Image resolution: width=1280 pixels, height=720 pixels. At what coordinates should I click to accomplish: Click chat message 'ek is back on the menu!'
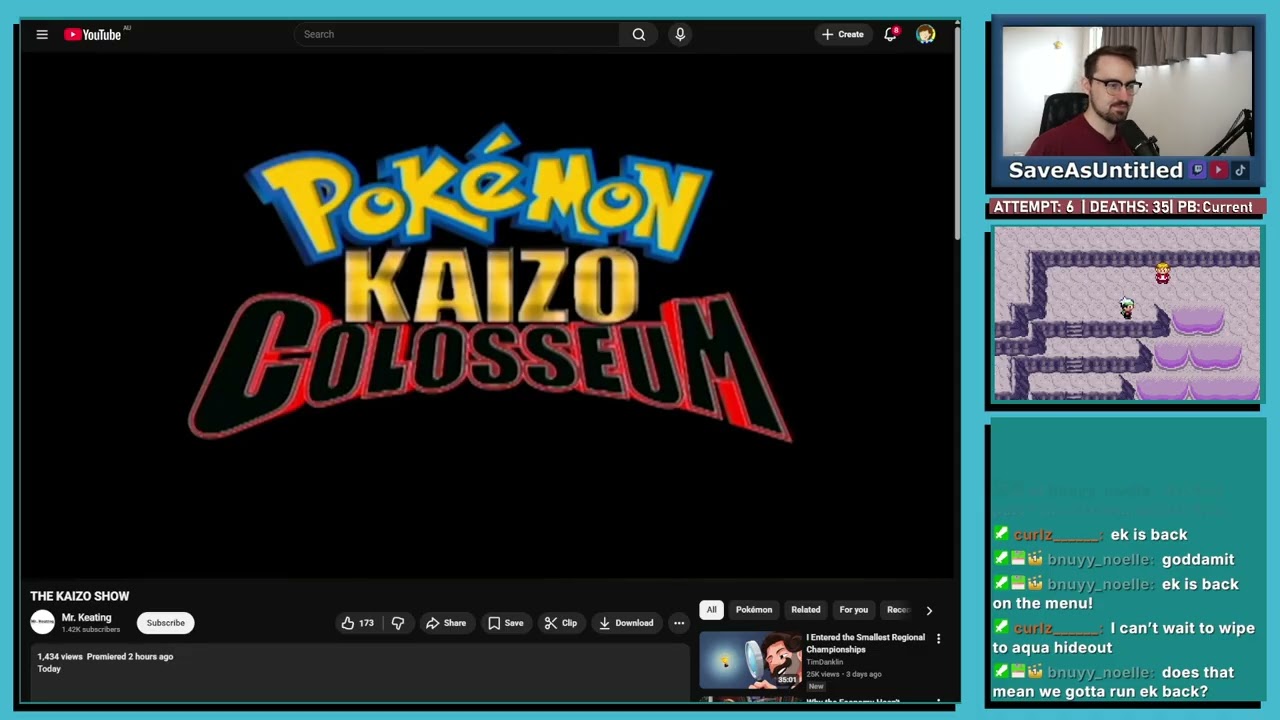[x=1115, y=594]
